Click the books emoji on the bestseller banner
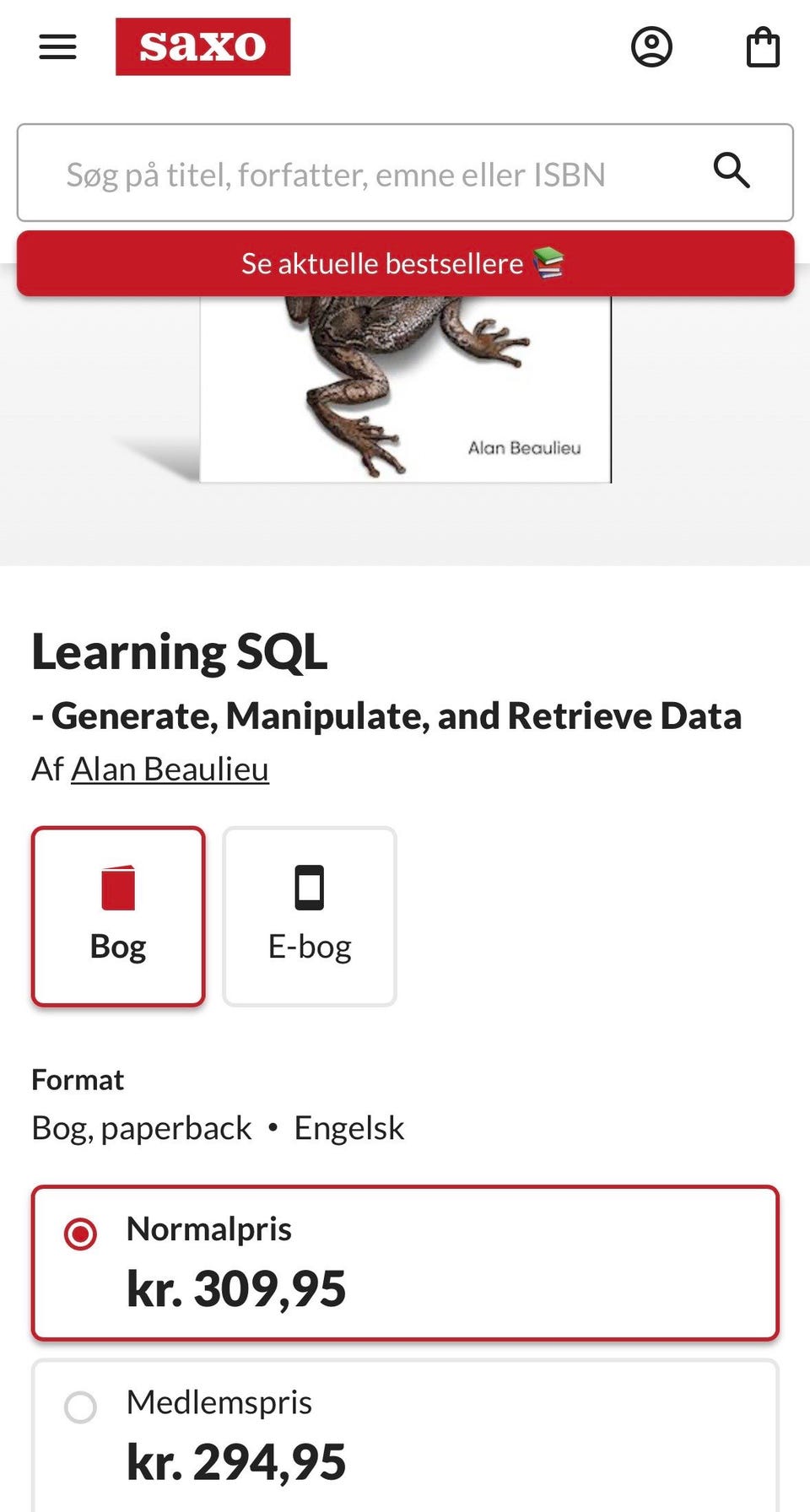Screen dimensions: 810x1512 click(548, 262)
